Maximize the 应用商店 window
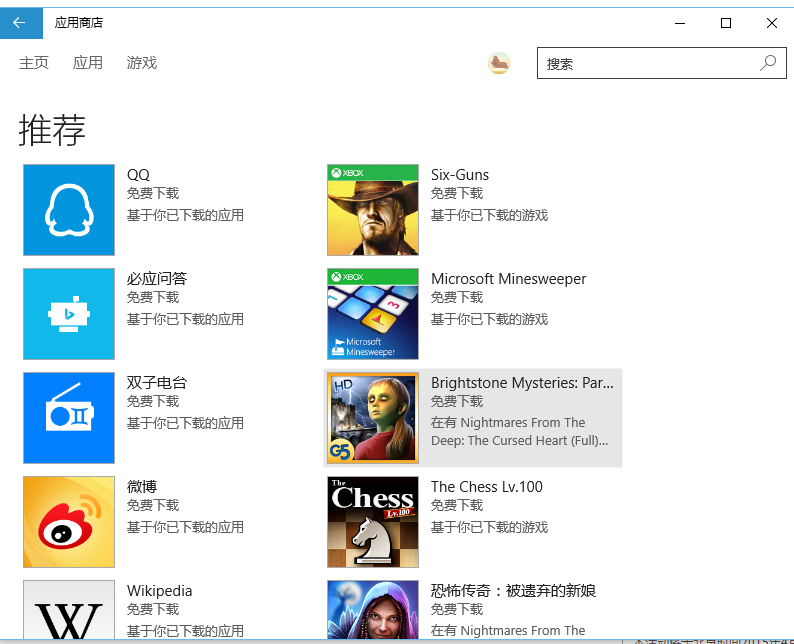 click(726, 23)
